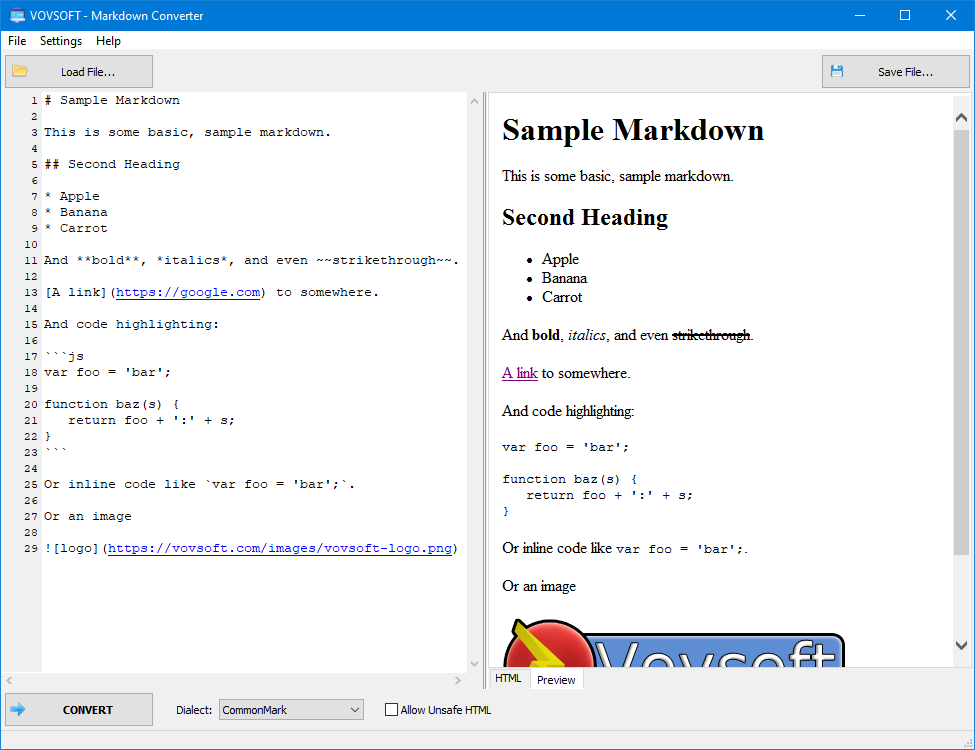
Task: Click the google.com URL in editor
Action: pyautogui.click(x=188, y=292)
